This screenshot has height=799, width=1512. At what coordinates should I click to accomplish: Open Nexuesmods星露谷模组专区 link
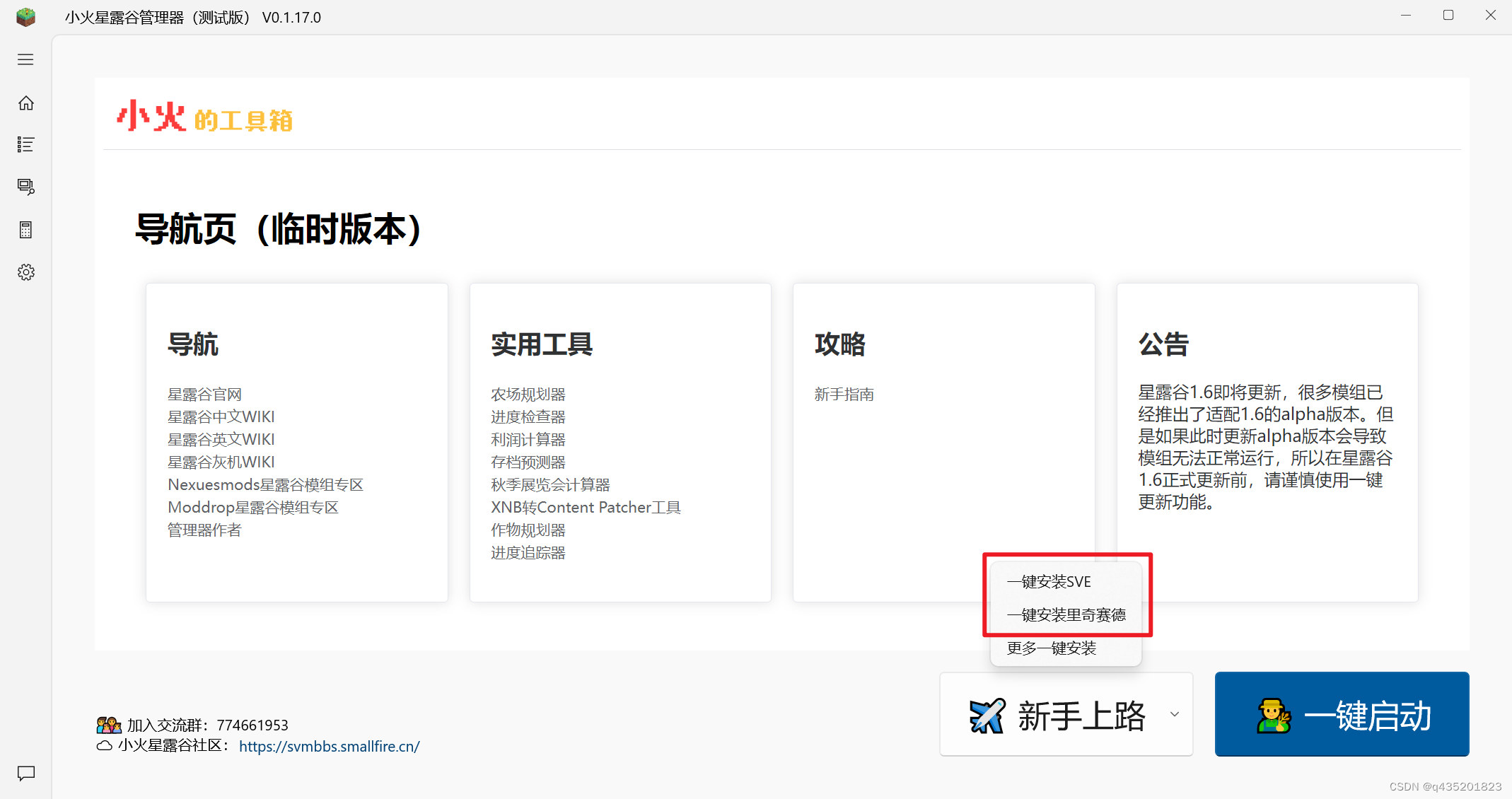tap(265, 485)
